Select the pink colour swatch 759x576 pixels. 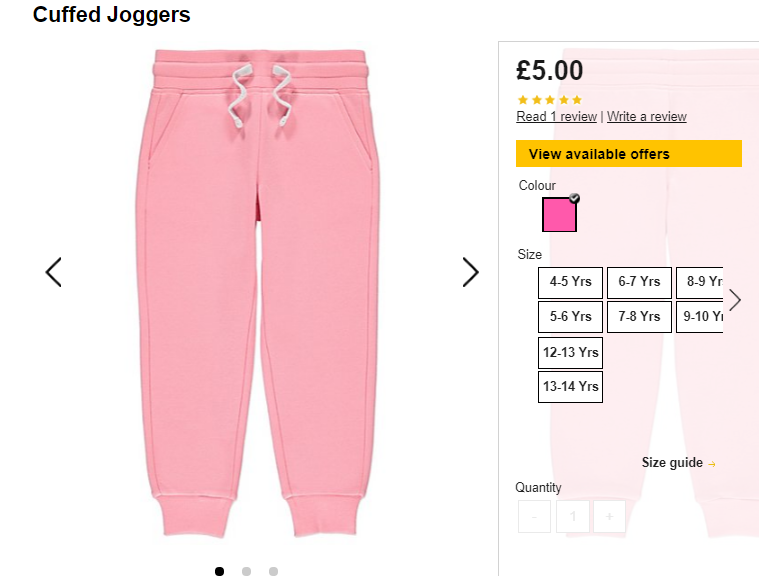(559, 214)
